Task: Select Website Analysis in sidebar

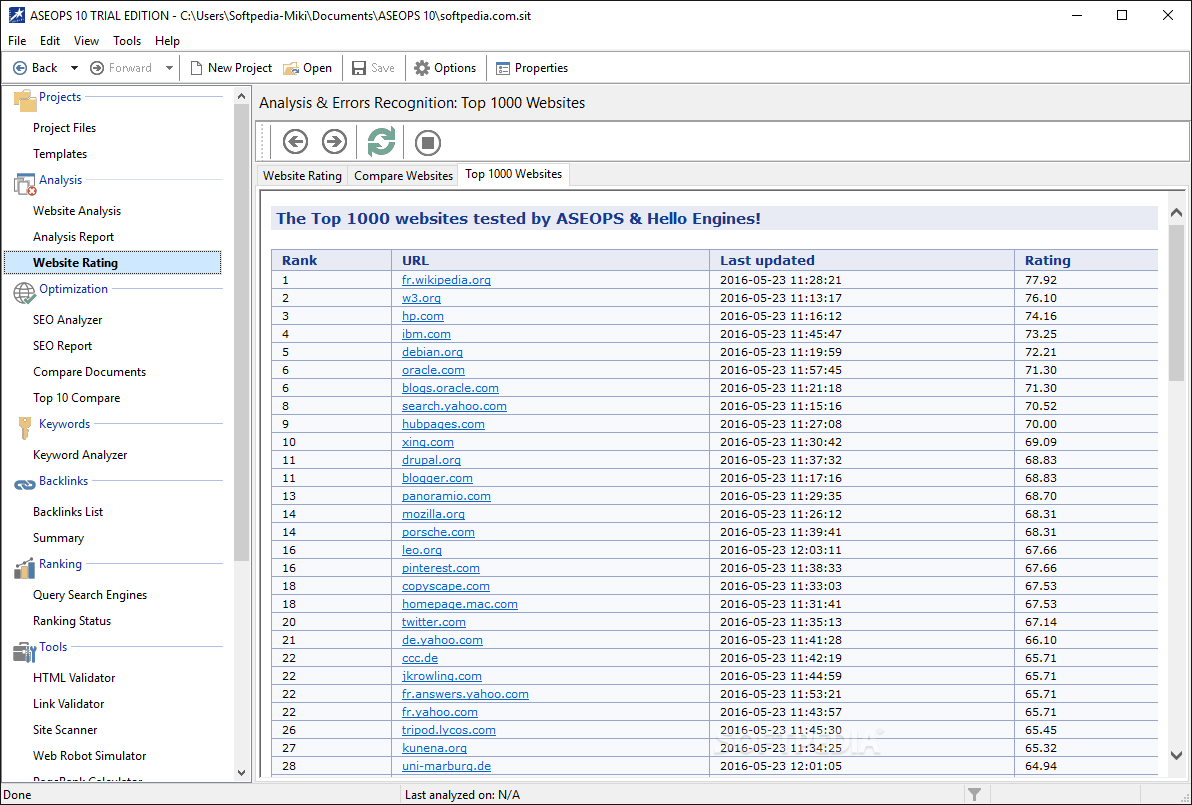Action: click(x=77, y=211)
